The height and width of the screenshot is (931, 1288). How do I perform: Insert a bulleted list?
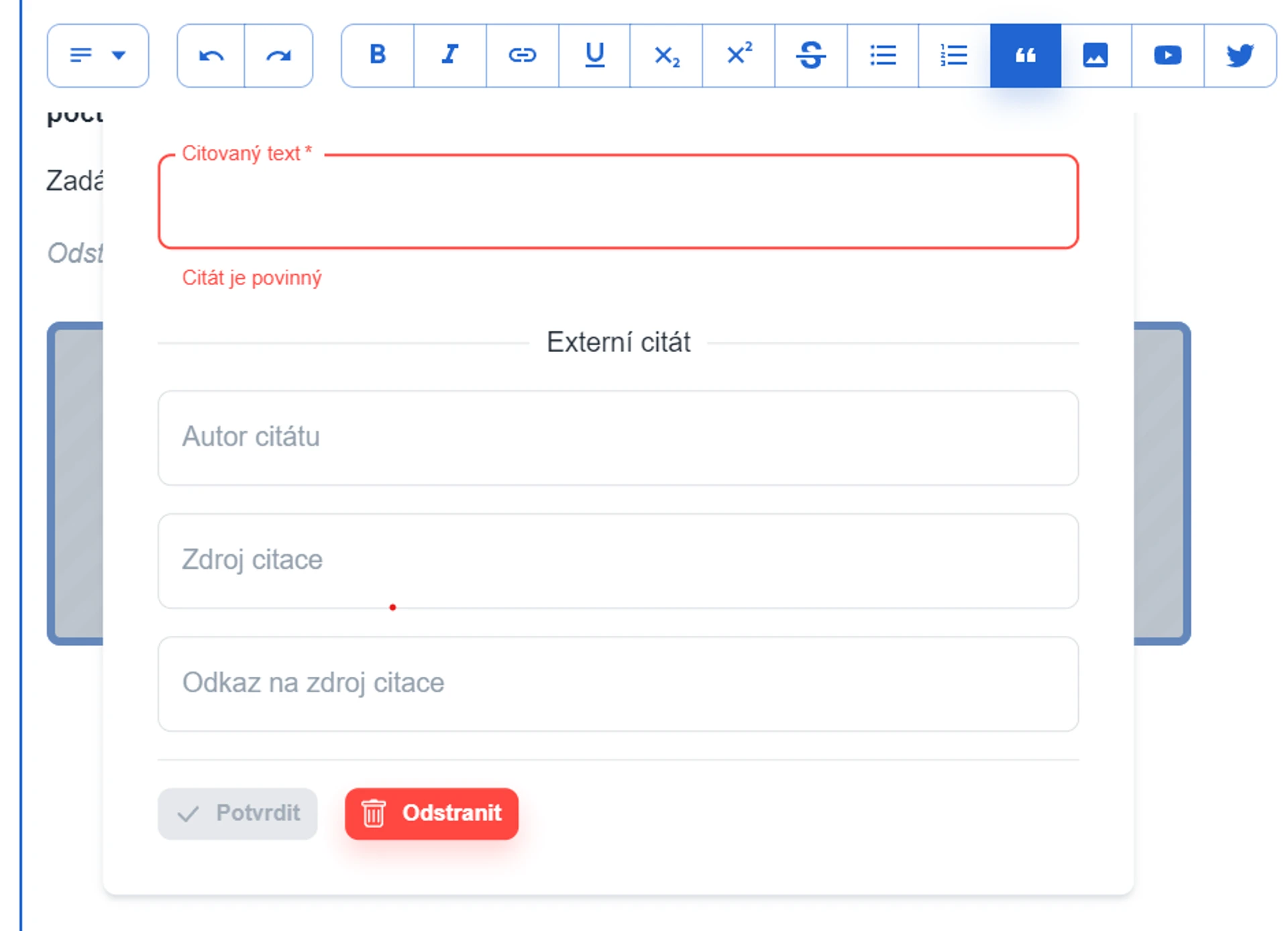tap(882, 55)
